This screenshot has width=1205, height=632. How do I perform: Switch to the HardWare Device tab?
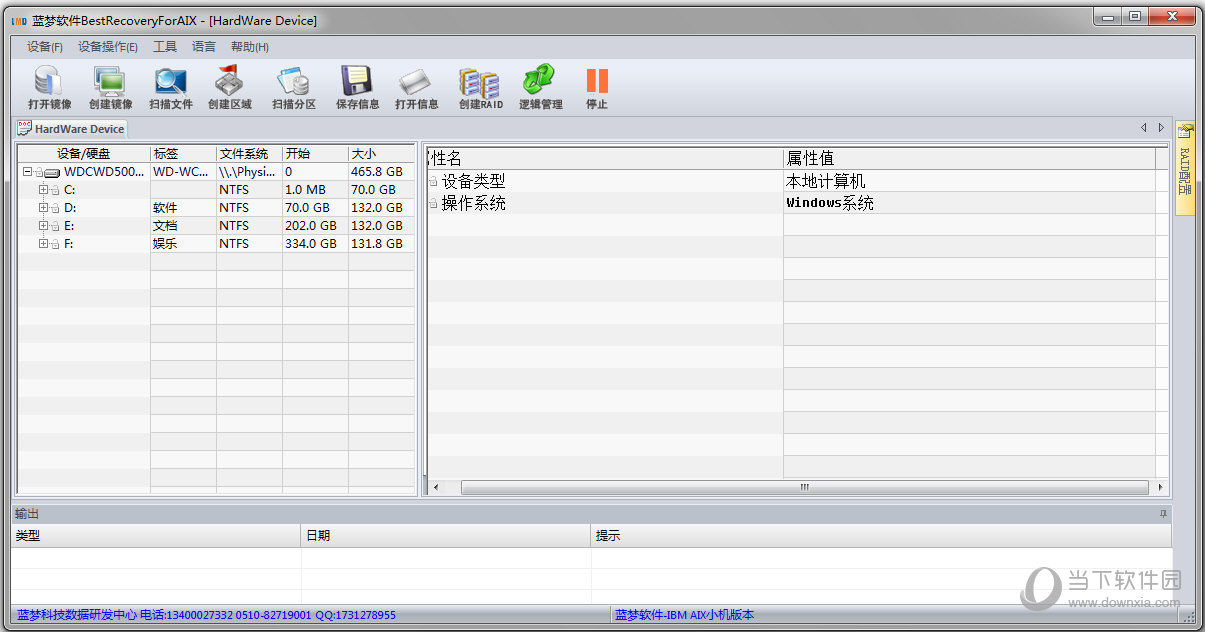tap(72, 129)
